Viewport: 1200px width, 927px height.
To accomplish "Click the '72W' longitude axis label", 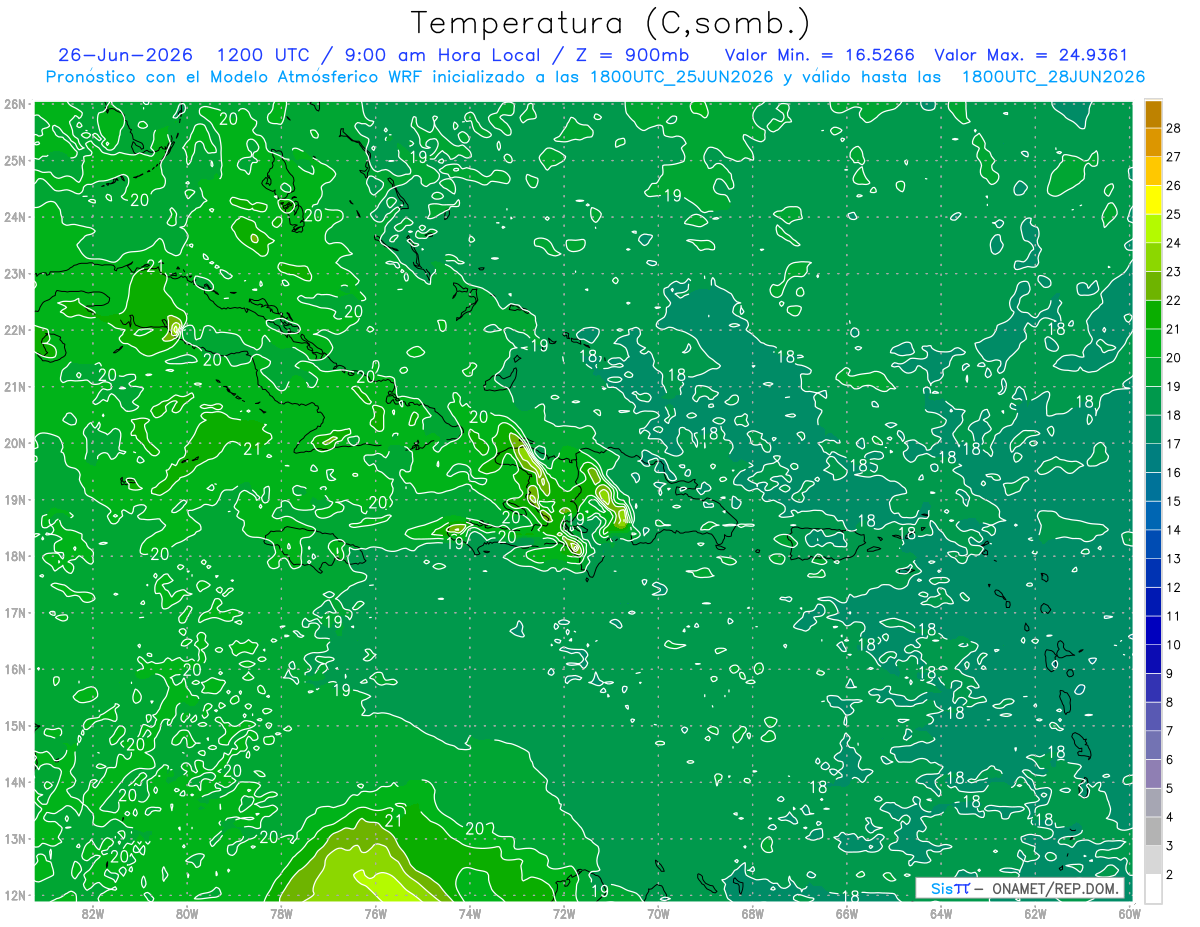I will pos(564,912).
